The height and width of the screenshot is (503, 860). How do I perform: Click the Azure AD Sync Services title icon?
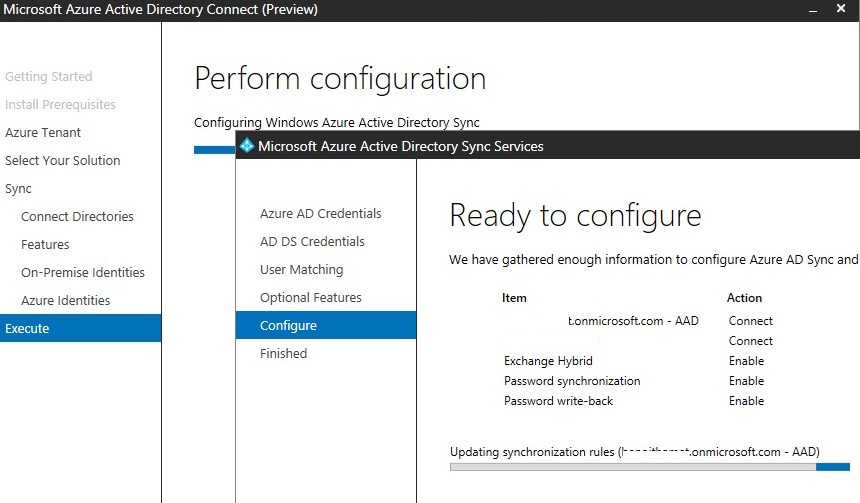click(247, 146)
